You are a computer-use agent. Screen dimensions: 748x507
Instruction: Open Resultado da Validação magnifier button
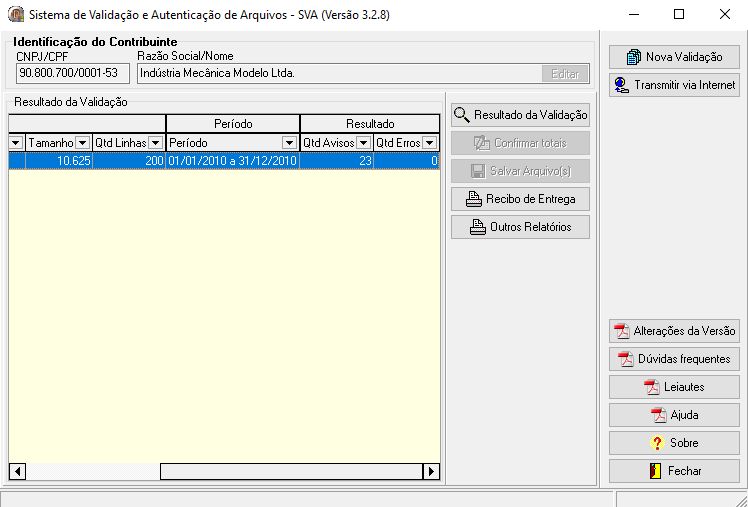point(520,115)
